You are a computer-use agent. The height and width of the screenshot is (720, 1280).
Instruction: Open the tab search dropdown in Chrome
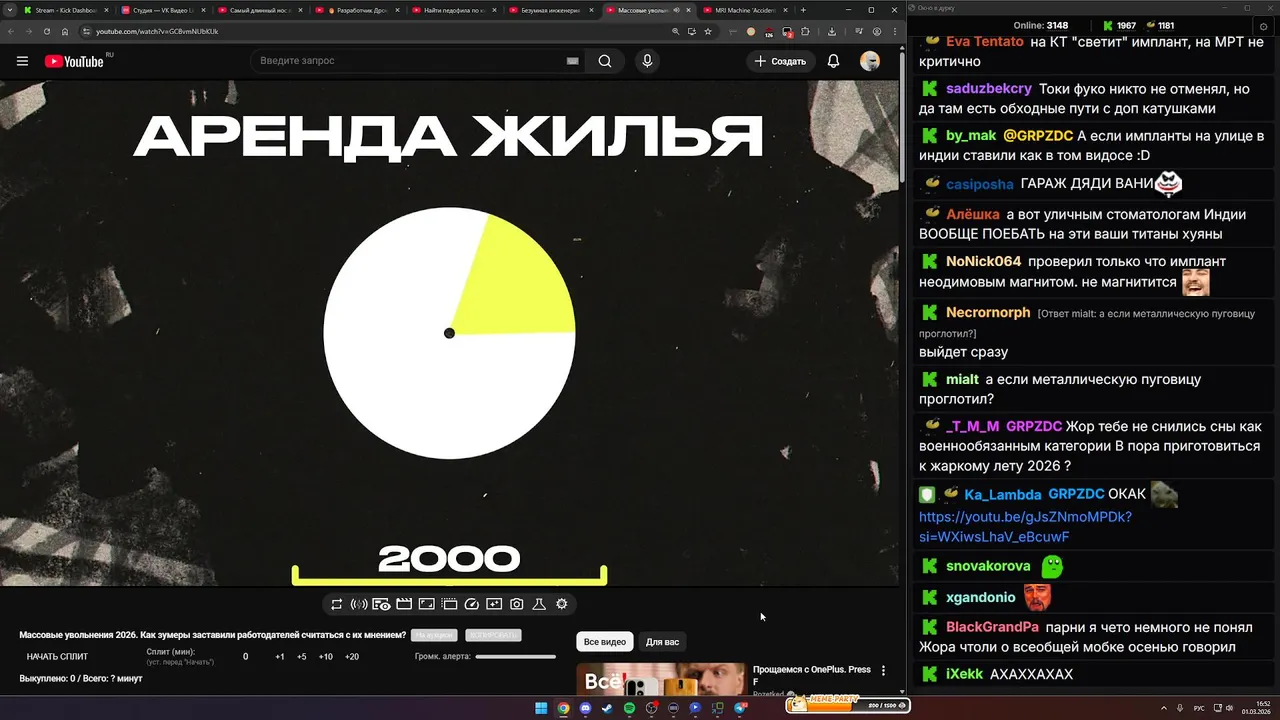point(10,10)
